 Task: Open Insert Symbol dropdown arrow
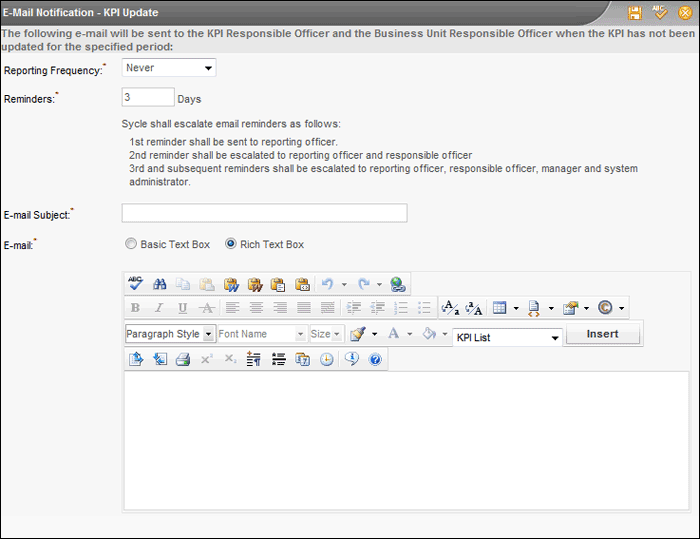coord(621,308)
